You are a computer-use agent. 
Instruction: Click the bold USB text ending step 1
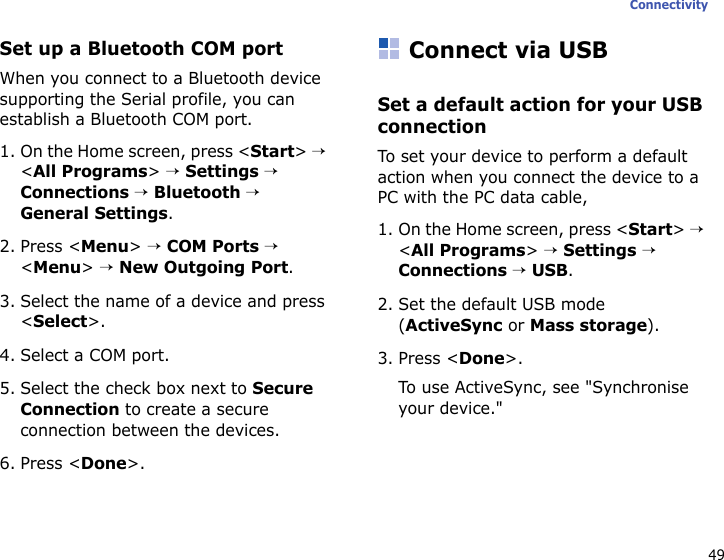(551, 270)
